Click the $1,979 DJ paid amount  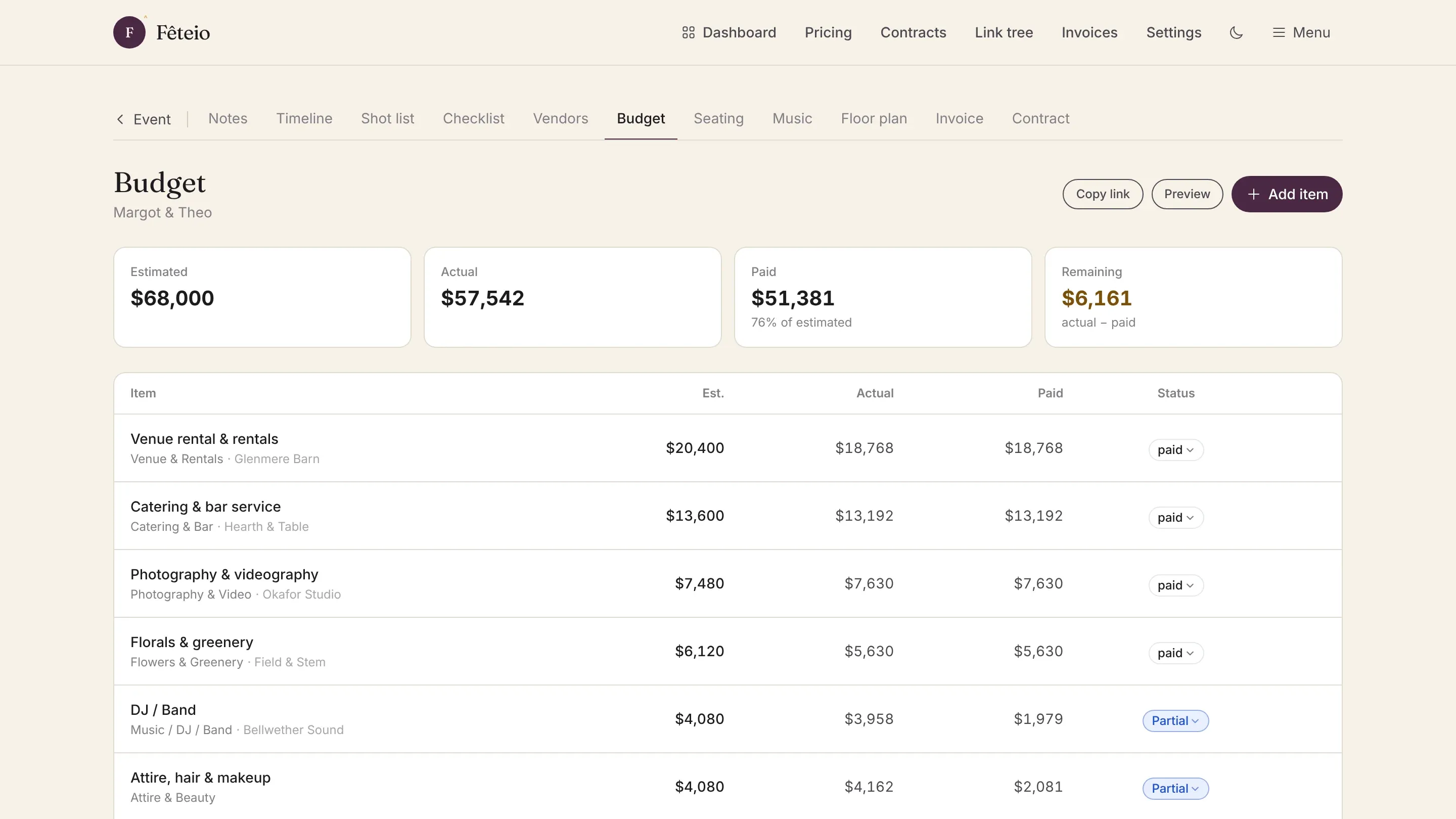1038,719
